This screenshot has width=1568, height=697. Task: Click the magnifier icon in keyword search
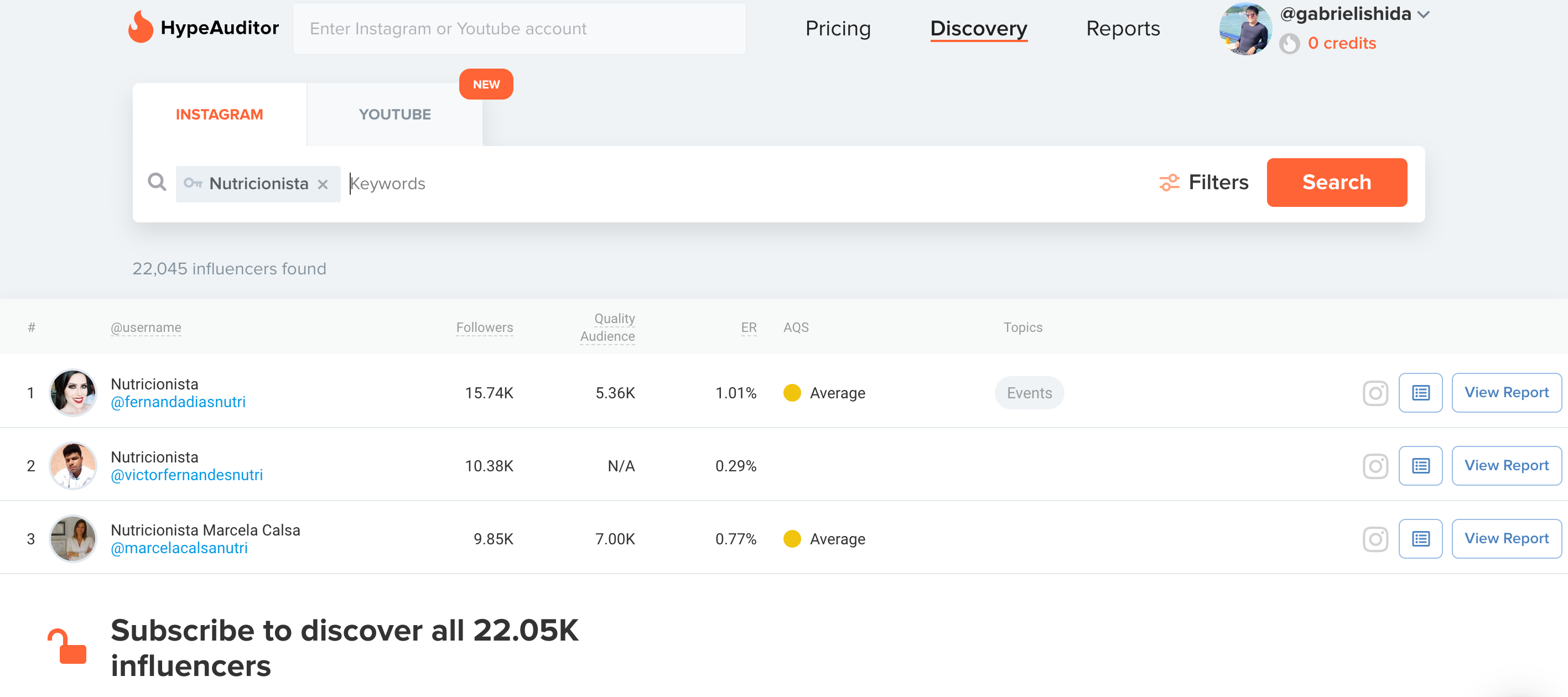point(157,182)
